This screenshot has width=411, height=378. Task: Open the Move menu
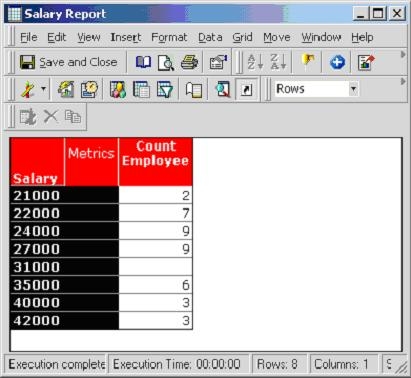point(277,37)
